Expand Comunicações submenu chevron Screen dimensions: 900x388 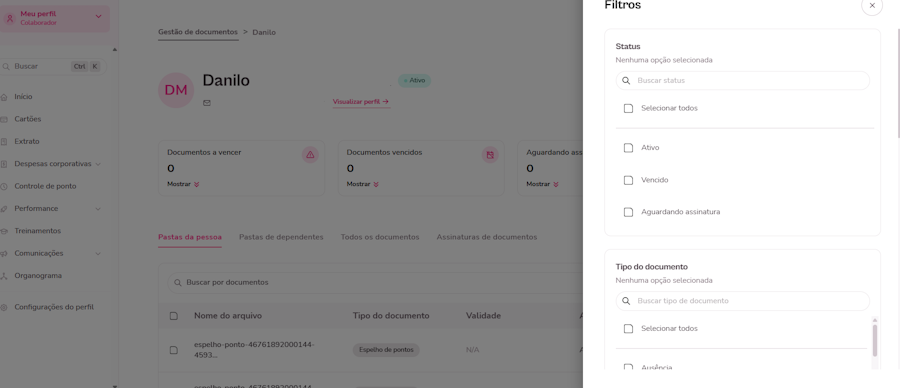(x=98, y=254)
